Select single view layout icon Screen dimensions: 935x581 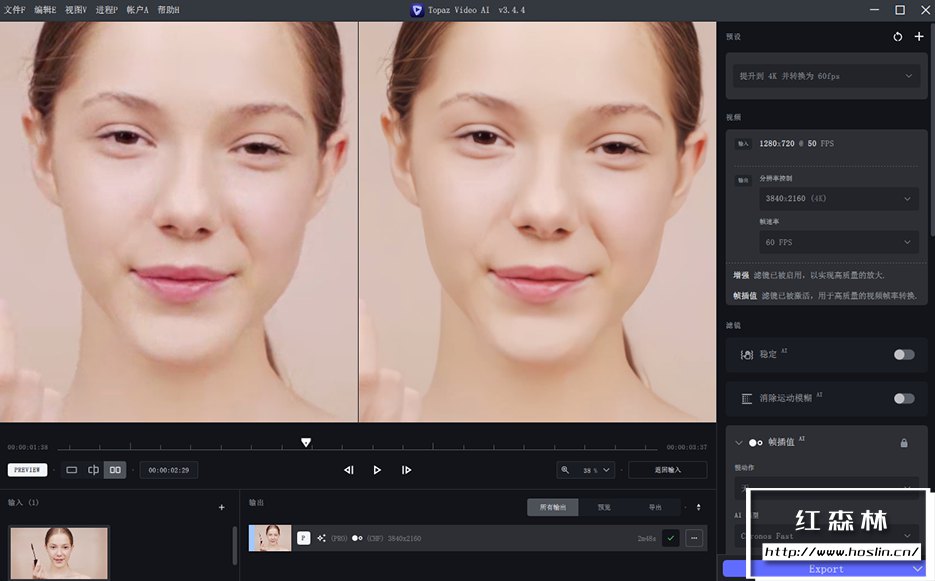coord(72,470)
